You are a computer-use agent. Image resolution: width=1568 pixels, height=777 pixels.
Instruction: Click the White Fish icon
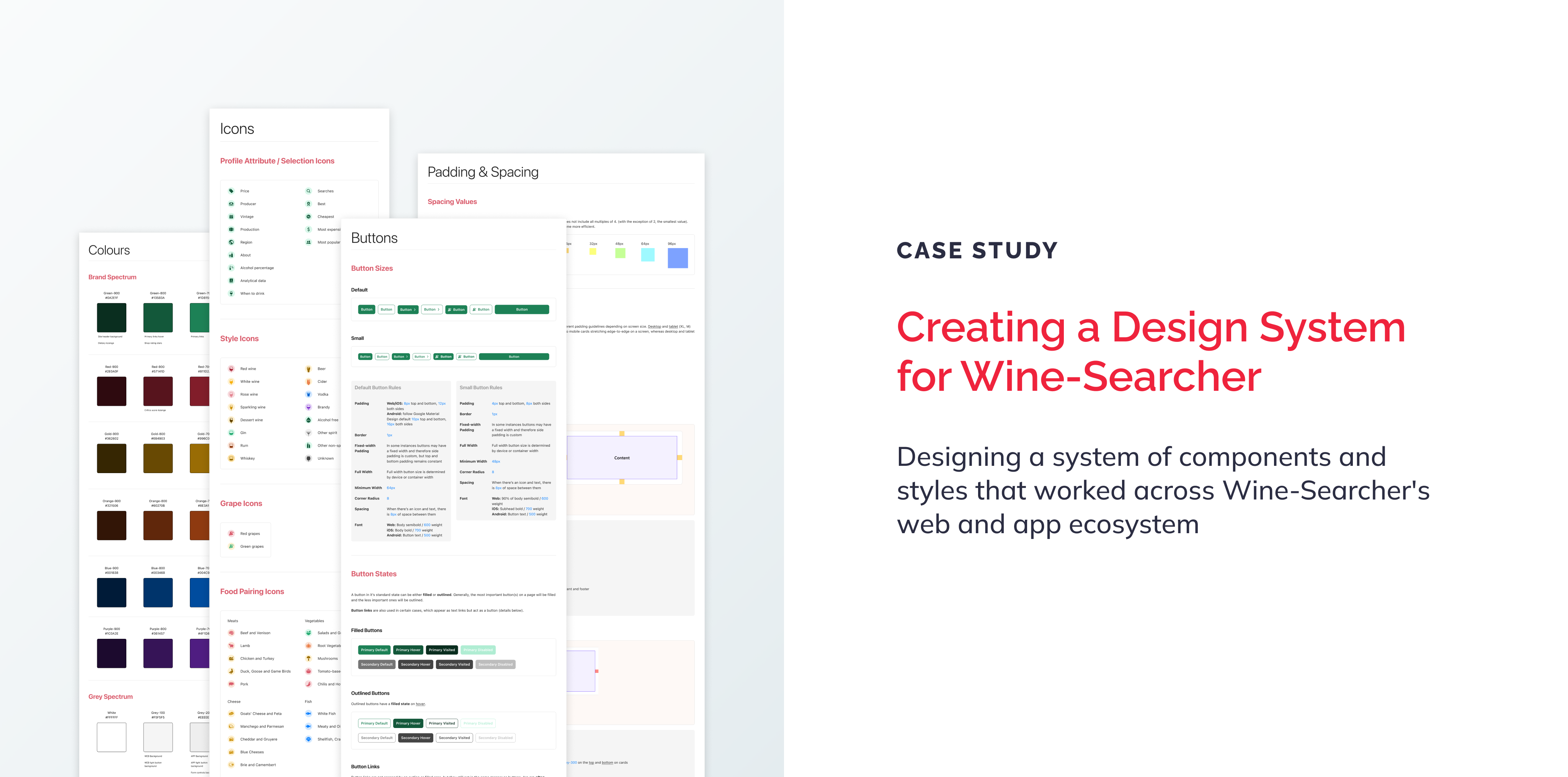[x=309, y=714]
